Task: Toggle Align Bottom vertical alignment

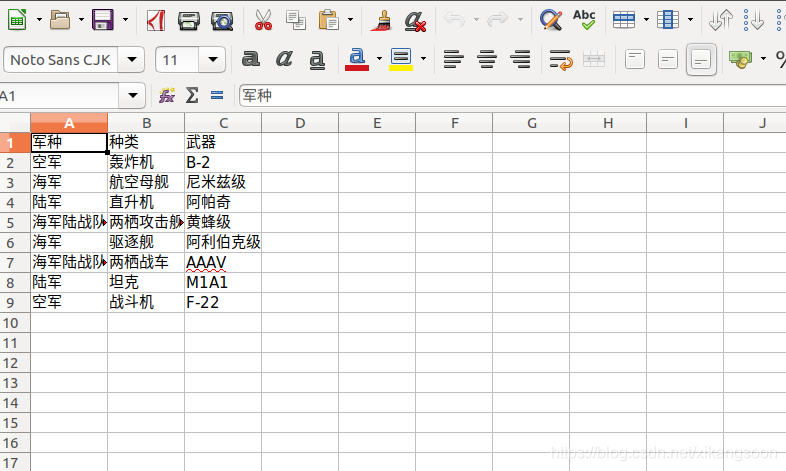Action: click(701, 60)
